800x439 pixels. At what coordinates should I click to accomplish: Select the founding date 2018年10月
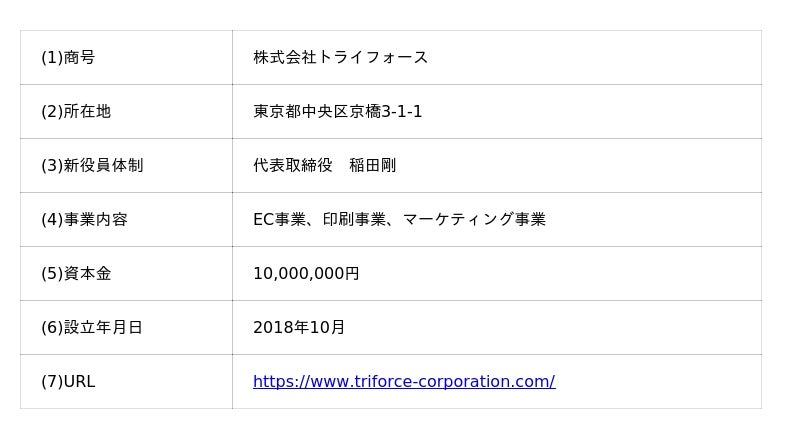click(x=299, y=327)
